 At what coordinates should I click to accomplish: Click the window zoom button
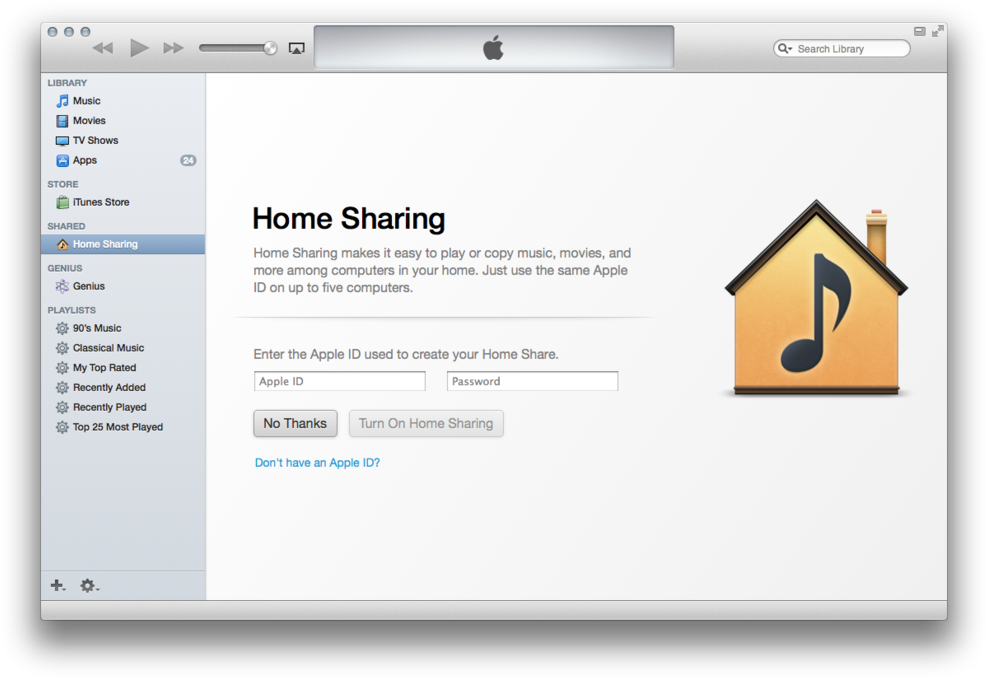(x=85, y=31)
